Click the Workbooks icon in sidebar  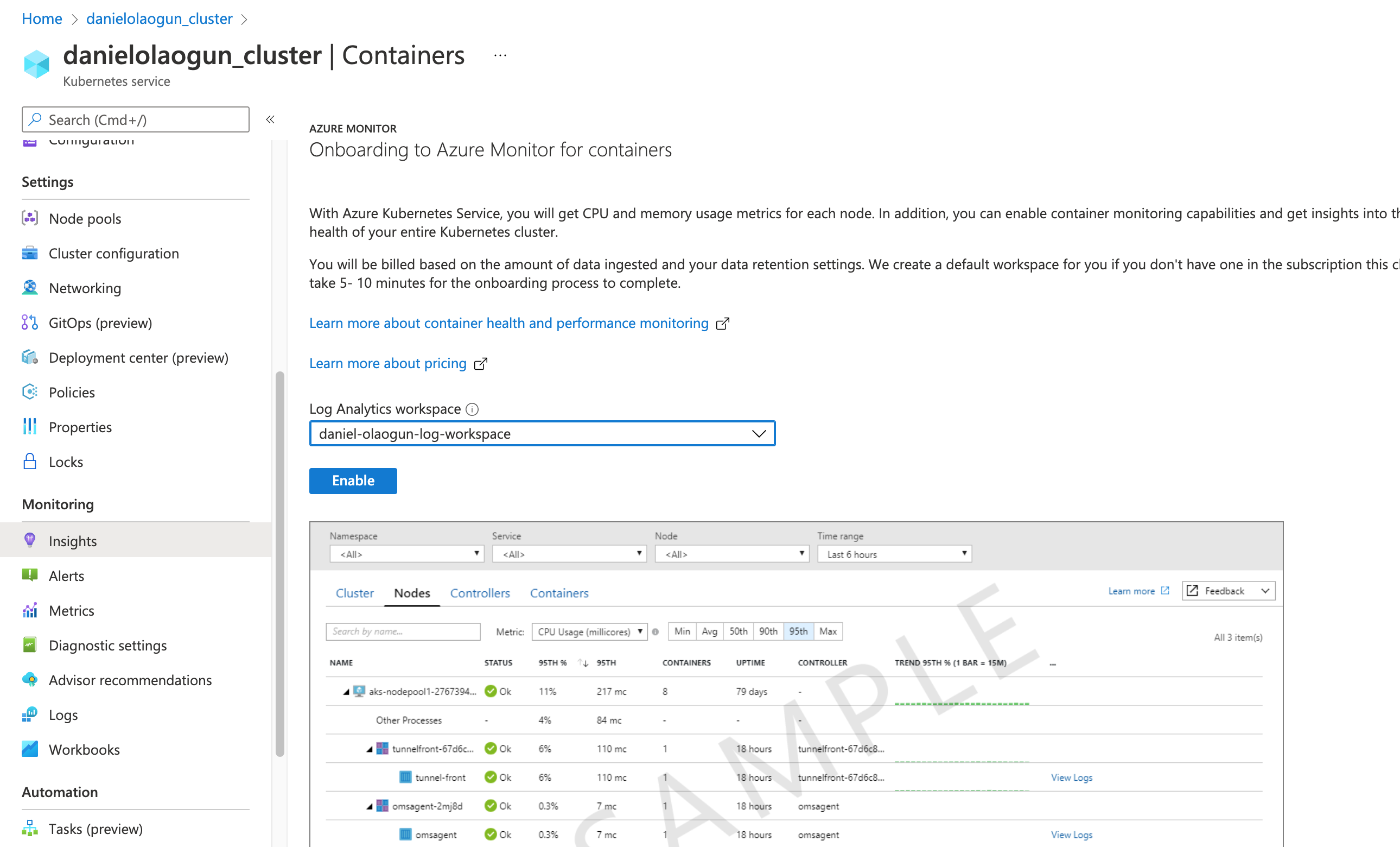pyautogui.click(x=29, y=749)
